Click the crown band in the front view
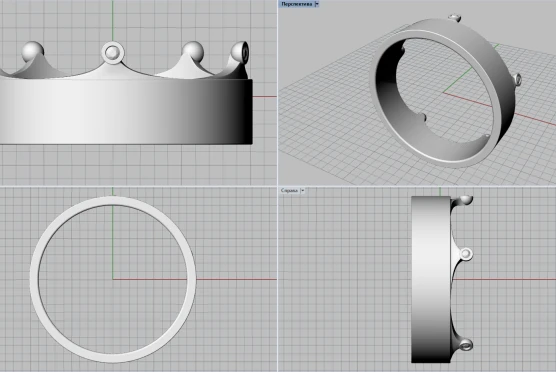This screenshot has height=372, width=556. tap(126, 111)
